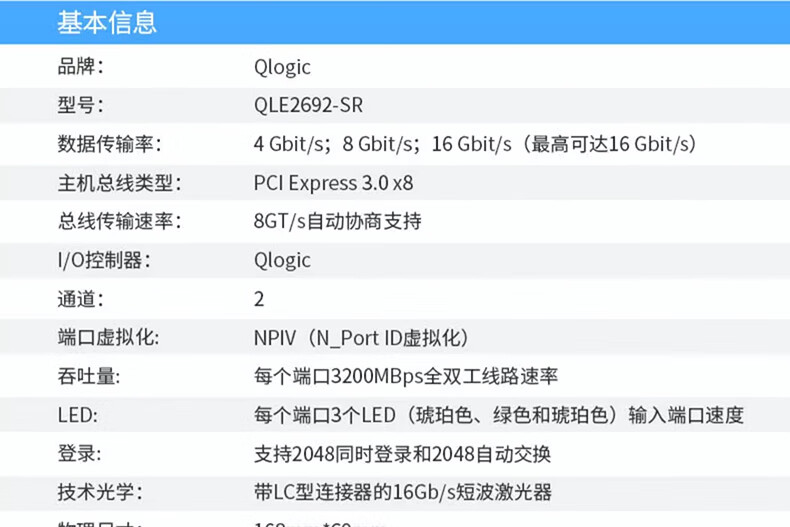This screenshot has width=790, height=527.
Task: Click the NPIV N_Port ID value
Action: (361, 337)
